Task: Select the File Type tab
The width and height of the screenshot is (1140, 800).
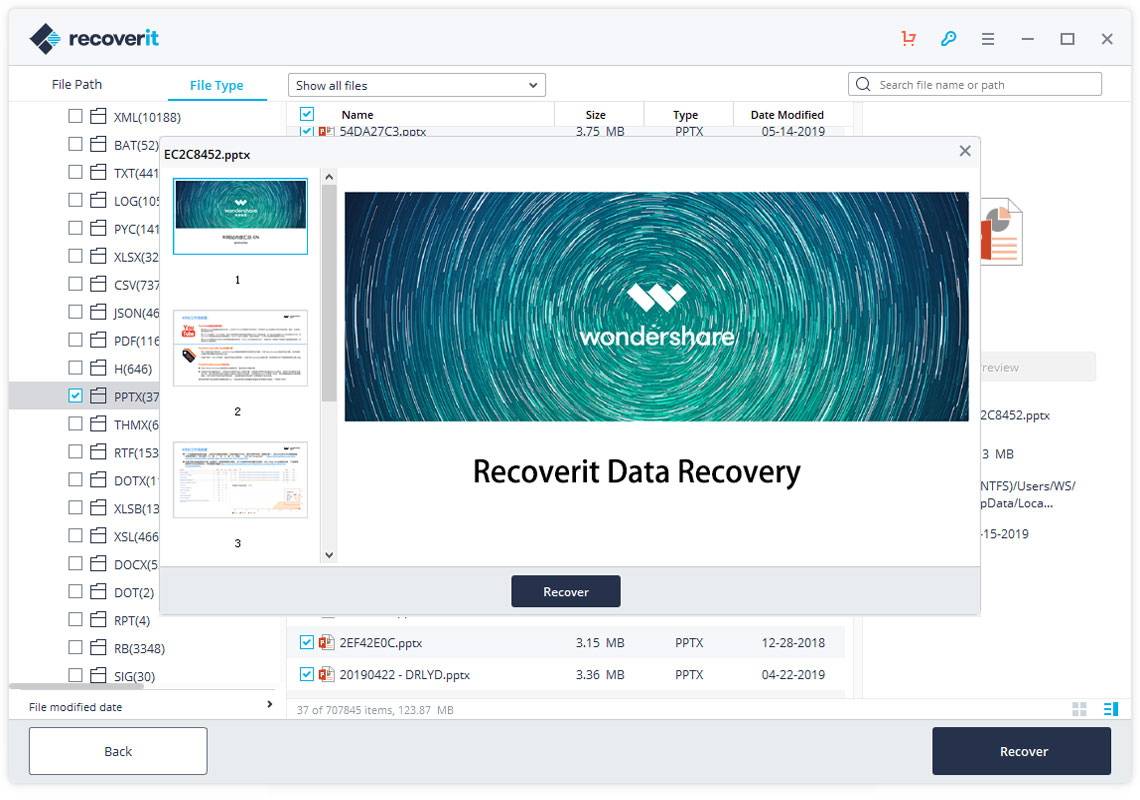Action: pyautogui.click(x=217, y=85)
